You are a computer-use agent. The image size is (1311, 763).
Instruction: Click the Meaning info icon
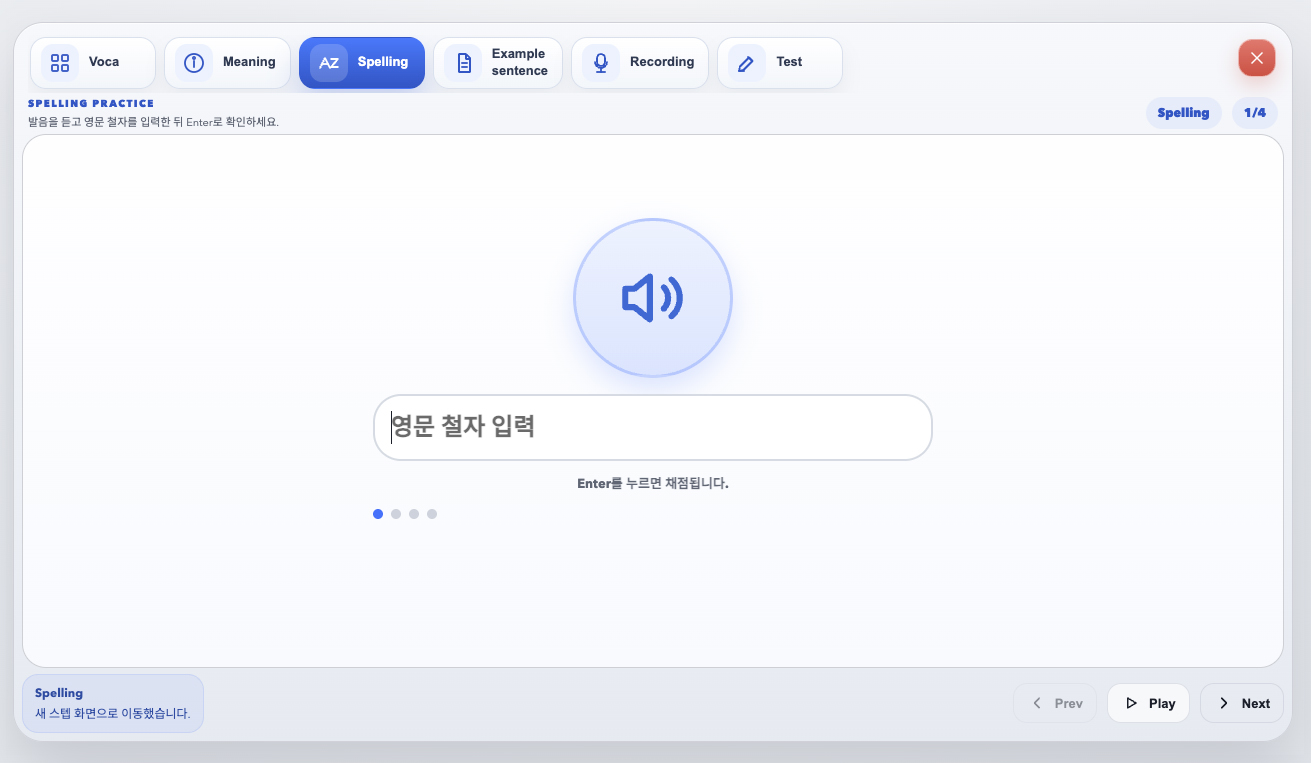point(194,63)
